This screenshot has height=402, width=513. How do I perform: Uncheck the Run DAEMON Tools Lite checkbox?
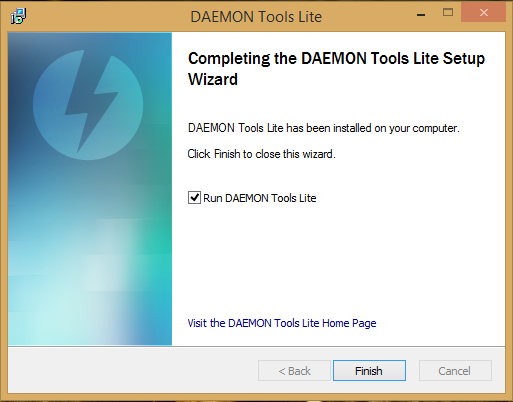point(194,198)
